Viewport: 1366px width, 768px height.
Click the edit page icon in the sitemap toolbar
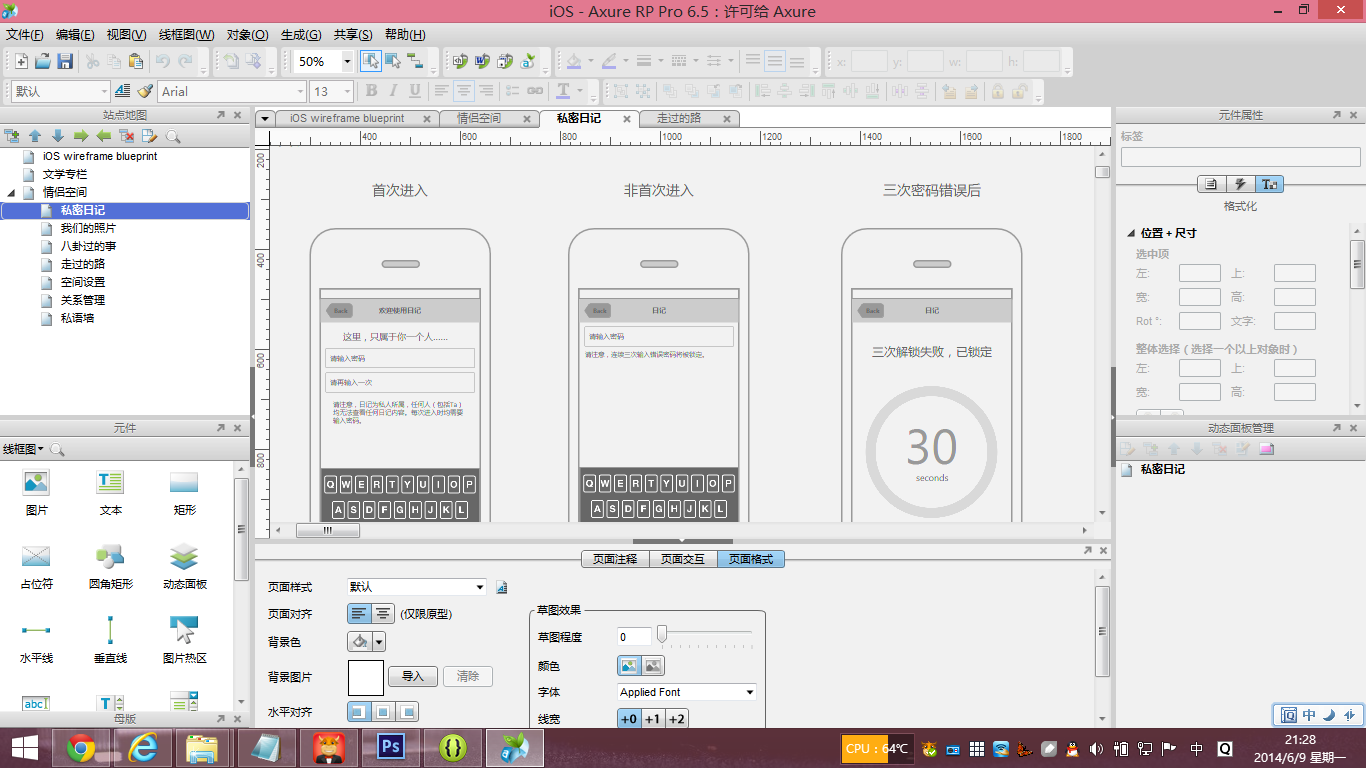(150, 136)
